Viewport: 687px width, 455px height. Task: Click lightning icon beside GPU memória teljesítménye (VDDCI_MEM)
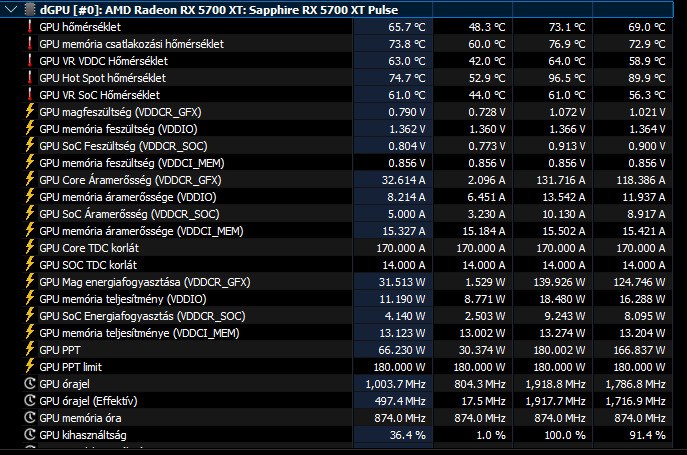[x=30, y=333]
